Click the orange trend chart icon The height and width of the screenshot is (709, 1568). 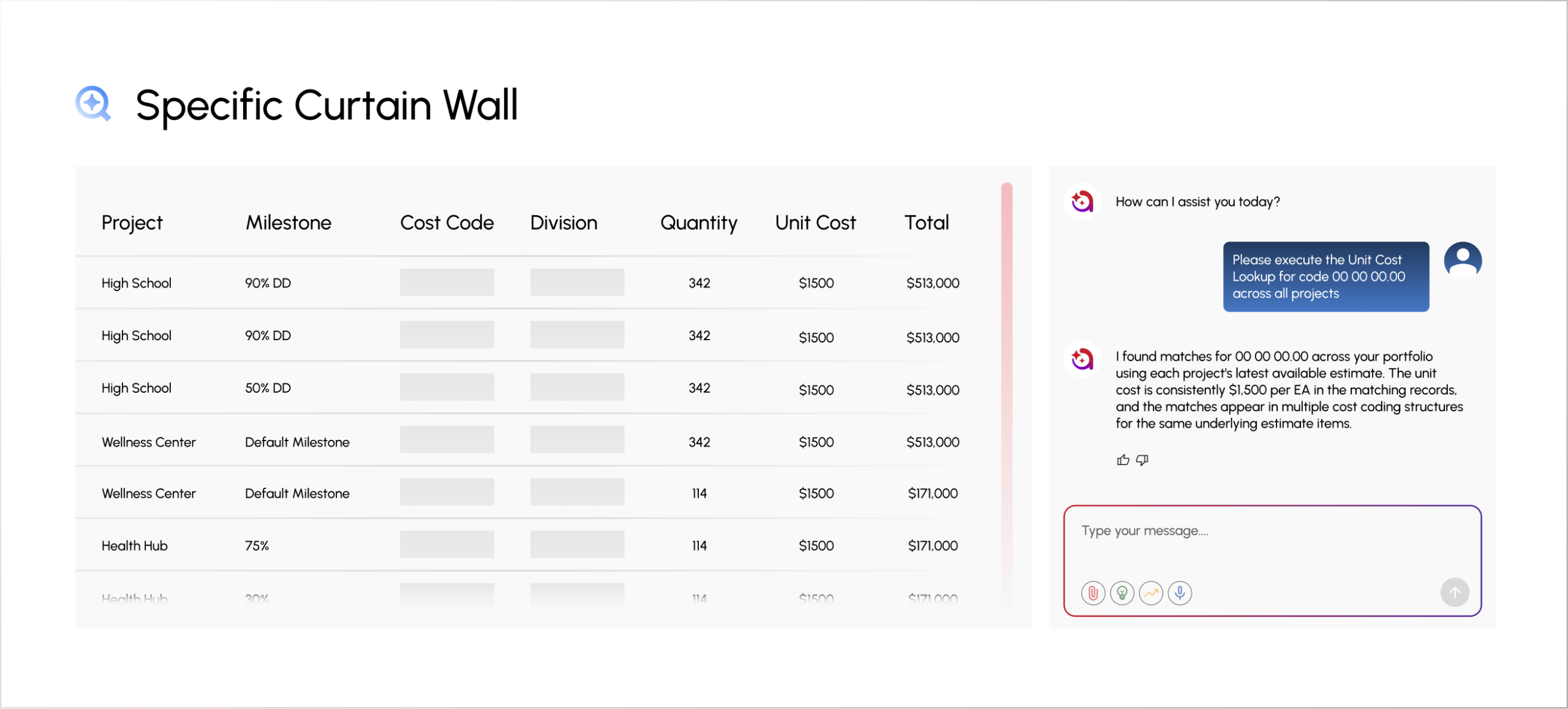click(x=1151, y=593)
